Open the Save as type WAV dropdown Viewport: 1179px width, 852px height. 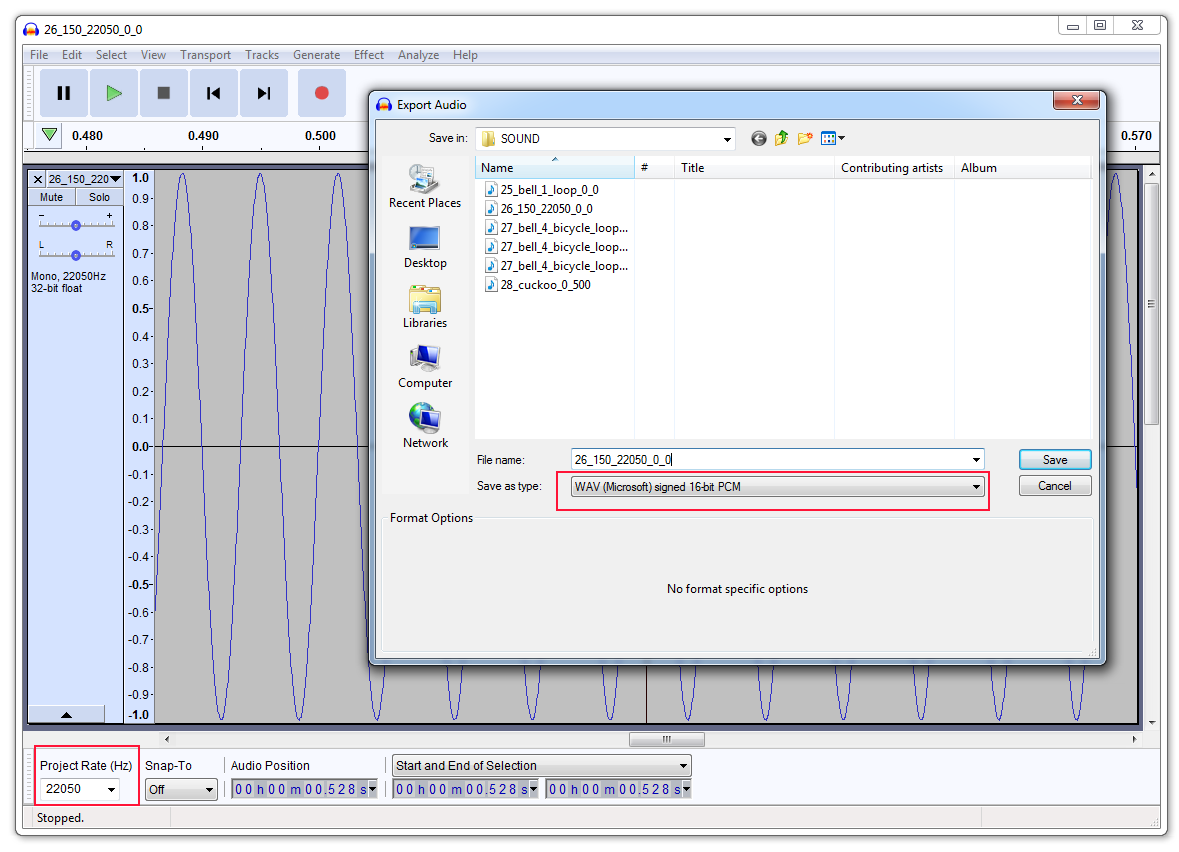point(777,487)
